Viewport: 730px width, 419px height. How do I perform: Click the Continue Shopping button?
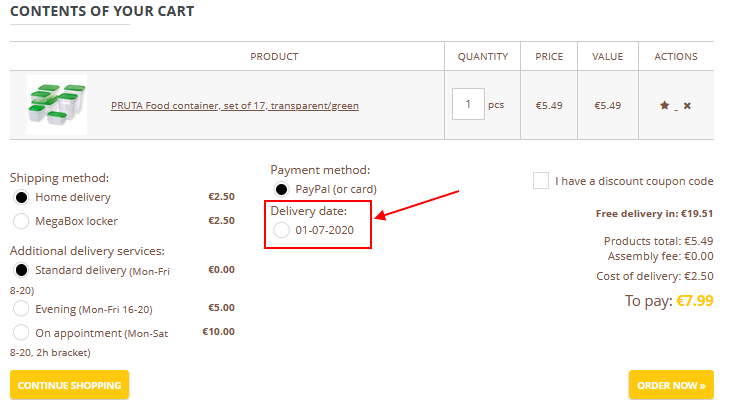69,385
